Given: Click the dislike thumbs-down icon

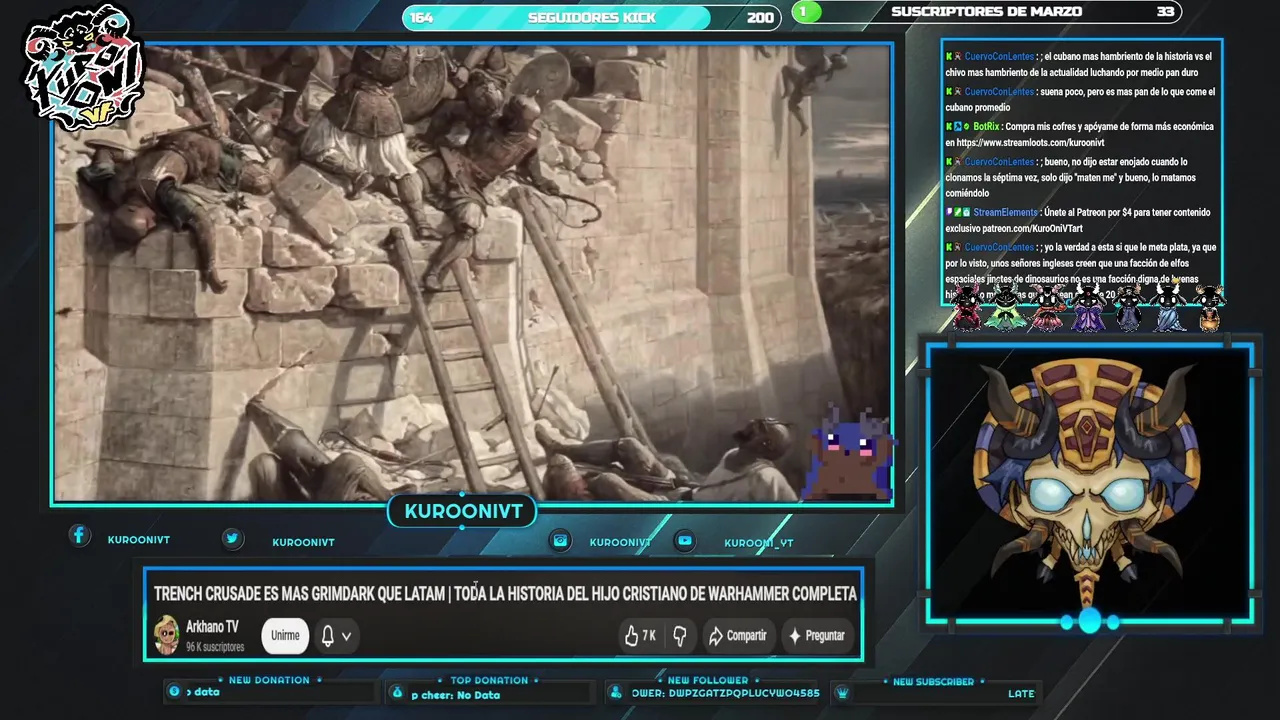Looking at the screenshot, I should 680,636.
